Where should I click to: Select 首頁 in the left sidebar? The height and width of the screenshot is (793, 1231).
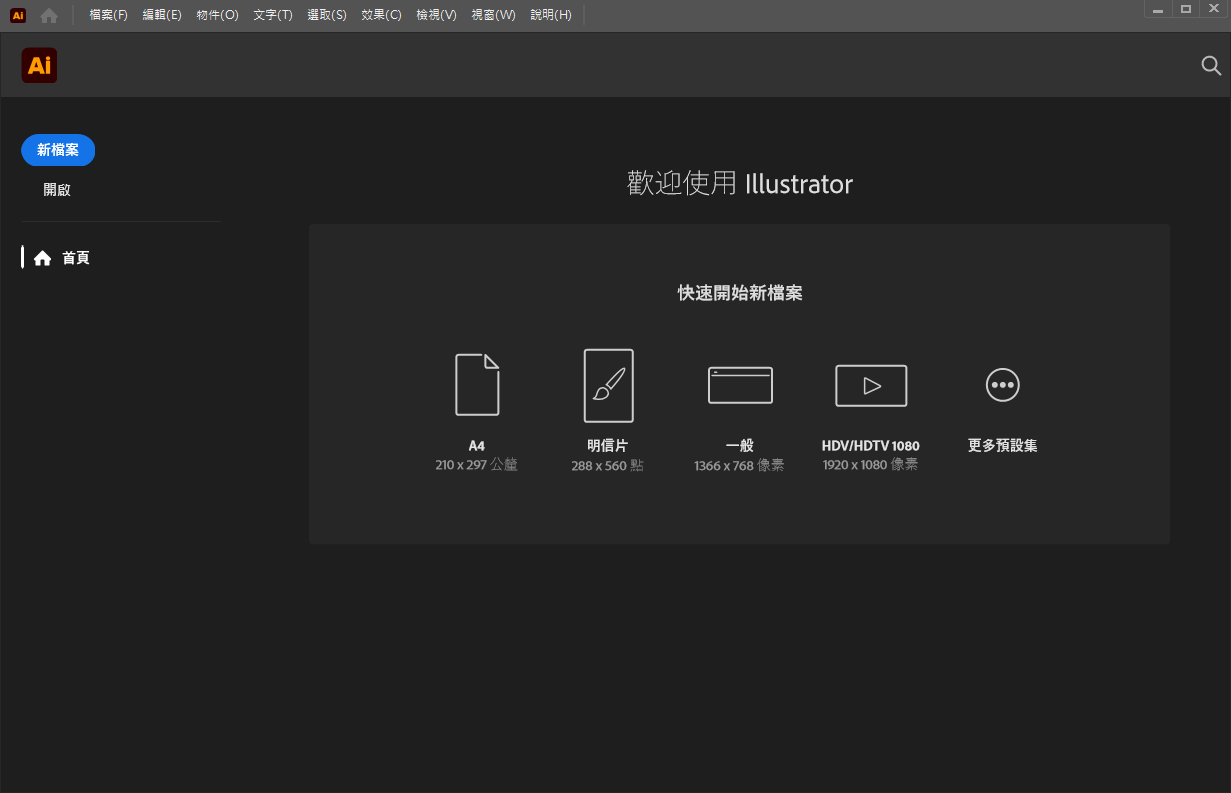(x=62, y=258)
